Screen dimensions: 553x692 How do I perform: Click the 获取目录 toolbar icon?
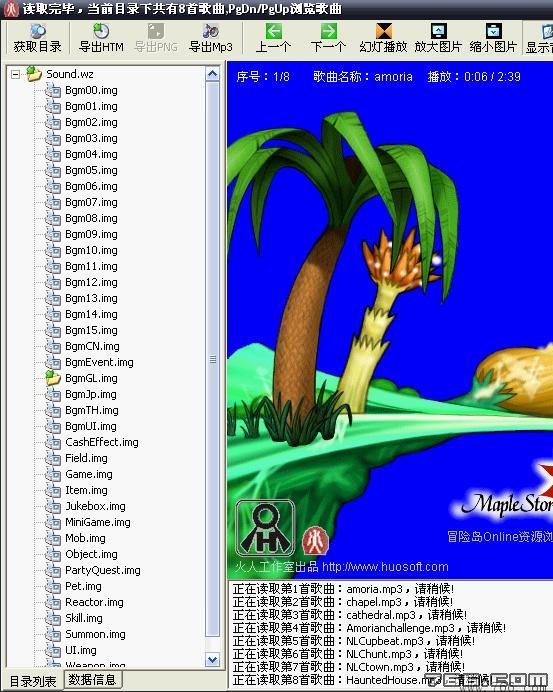[x=38, y=38]
